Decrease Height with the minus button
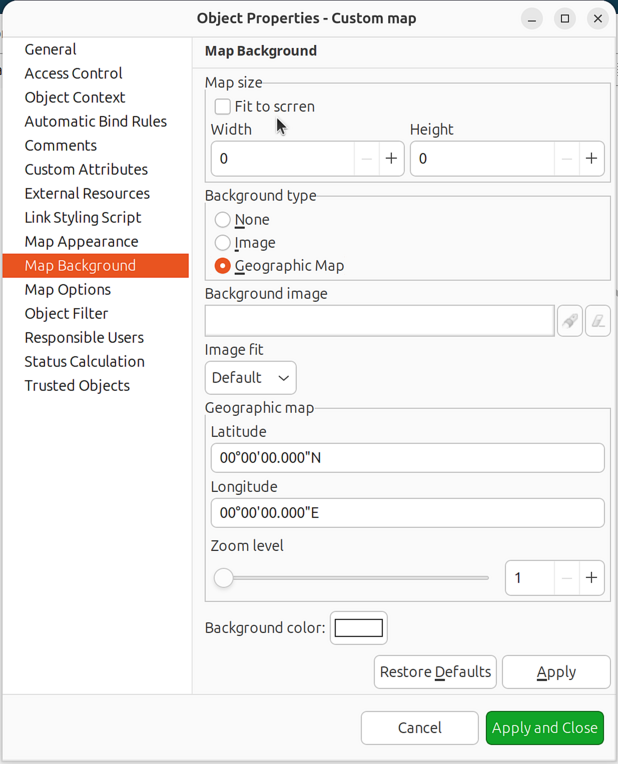The image size is (618, 764). (x=567, y=159)
